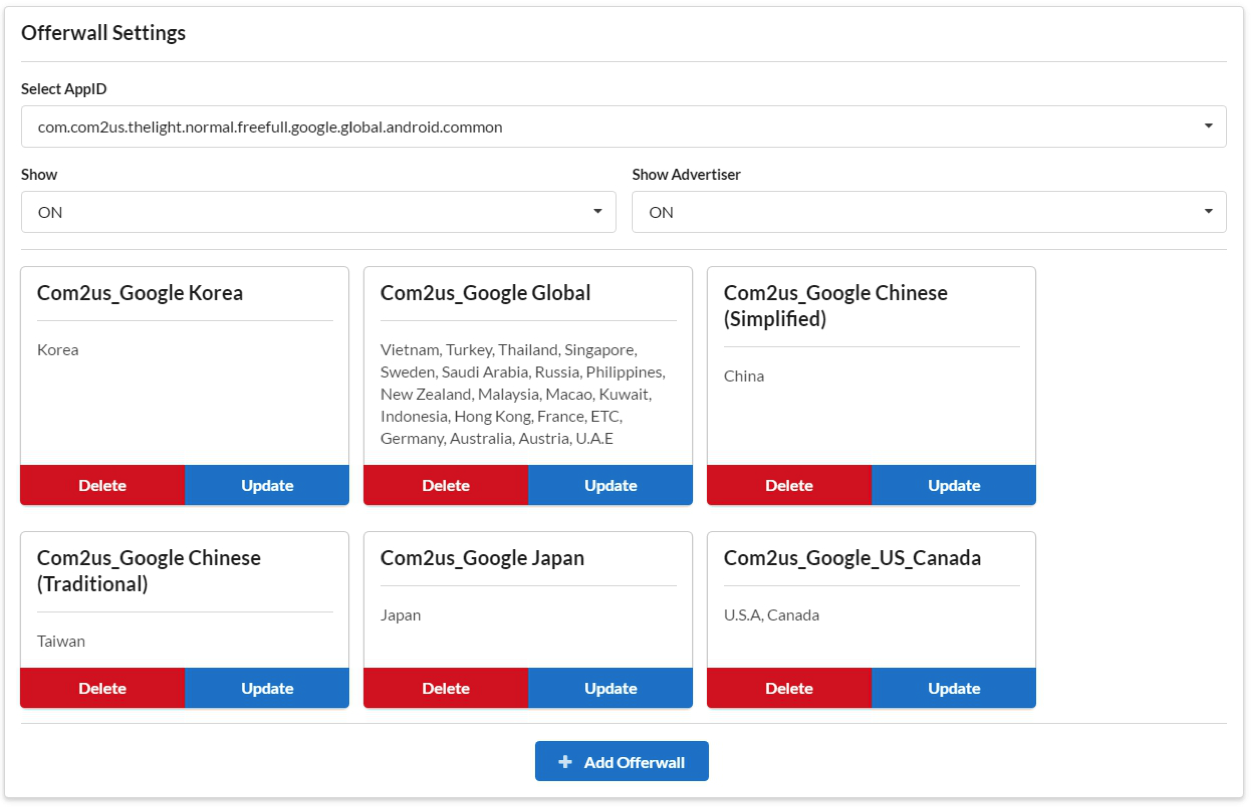The image size is (1254, 807).
Task: Click the Taiwan country text
Action: click(61, 641)
